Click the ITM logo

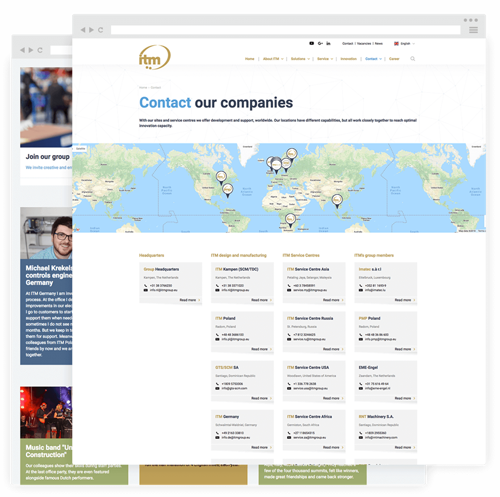click(x=155, y=57)
